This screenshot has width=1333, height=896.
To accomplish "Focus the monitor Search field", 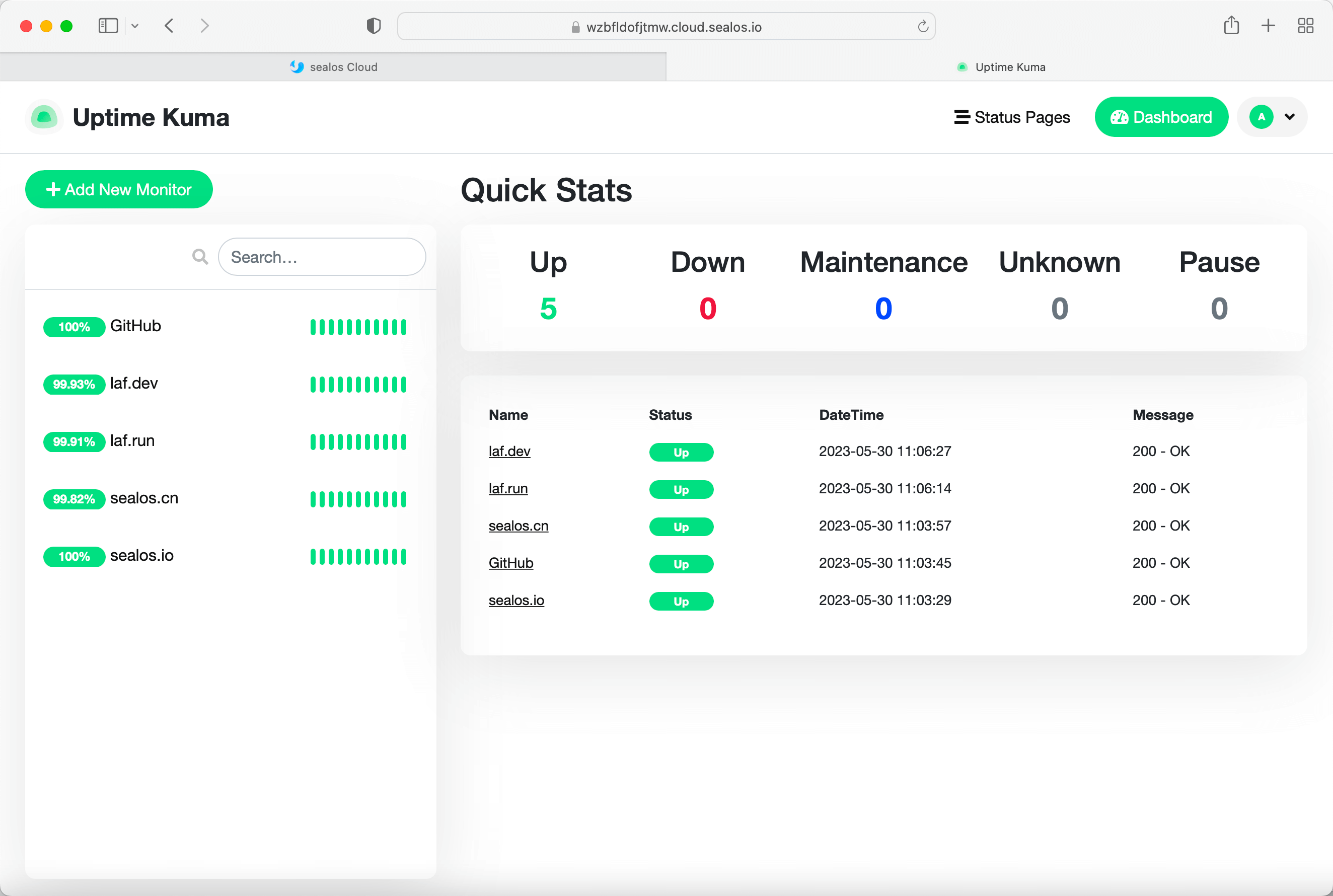I will coord(322,257).
